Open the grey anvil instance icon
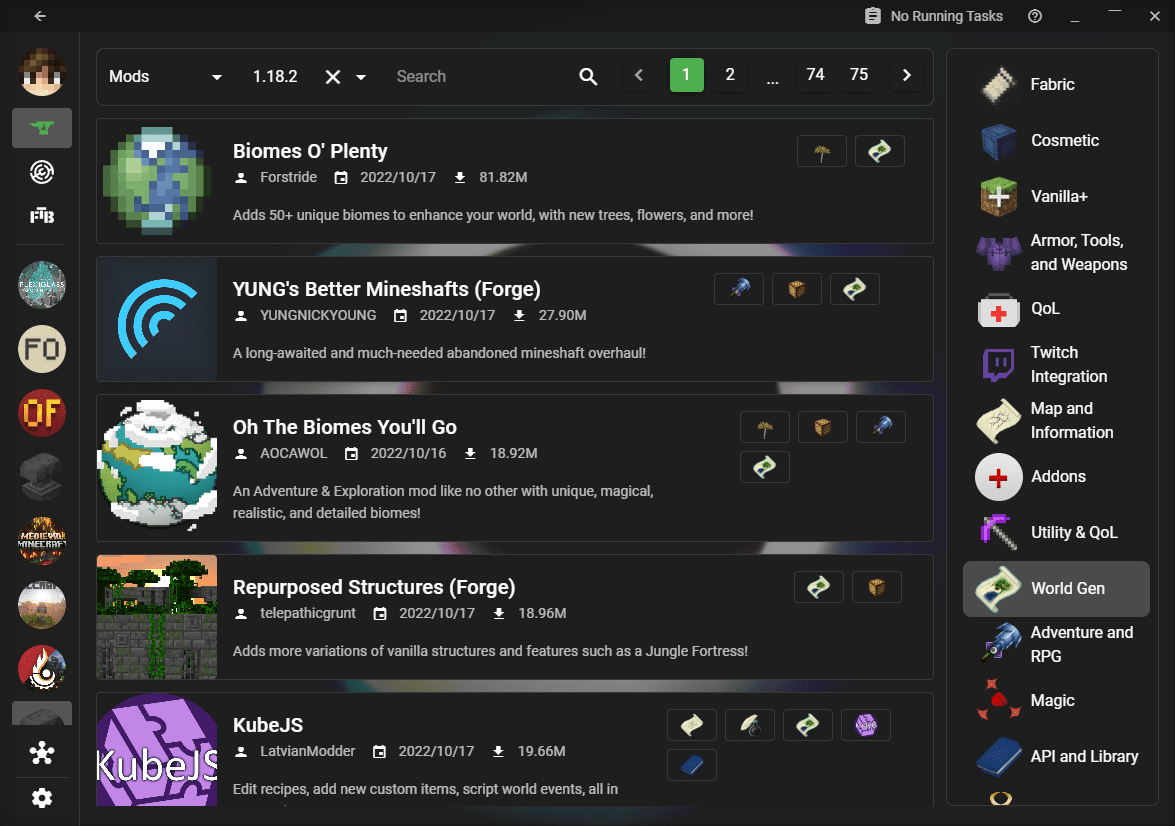The image size is (1175, 826). tap(42, 477)
